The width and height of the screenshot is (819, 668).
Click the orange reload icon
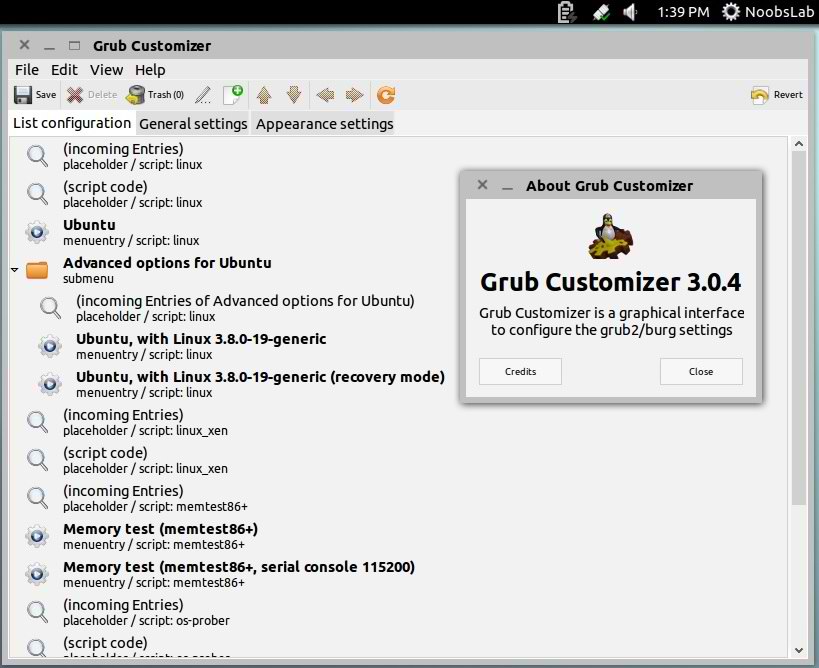386,95
